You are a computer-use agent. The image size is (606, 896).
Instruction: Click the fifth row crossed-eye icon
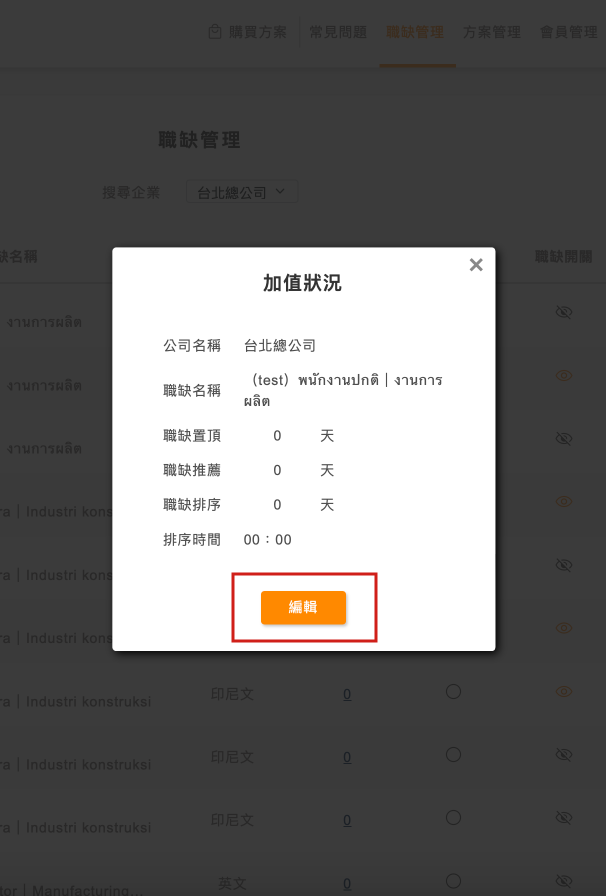[564, 565]
